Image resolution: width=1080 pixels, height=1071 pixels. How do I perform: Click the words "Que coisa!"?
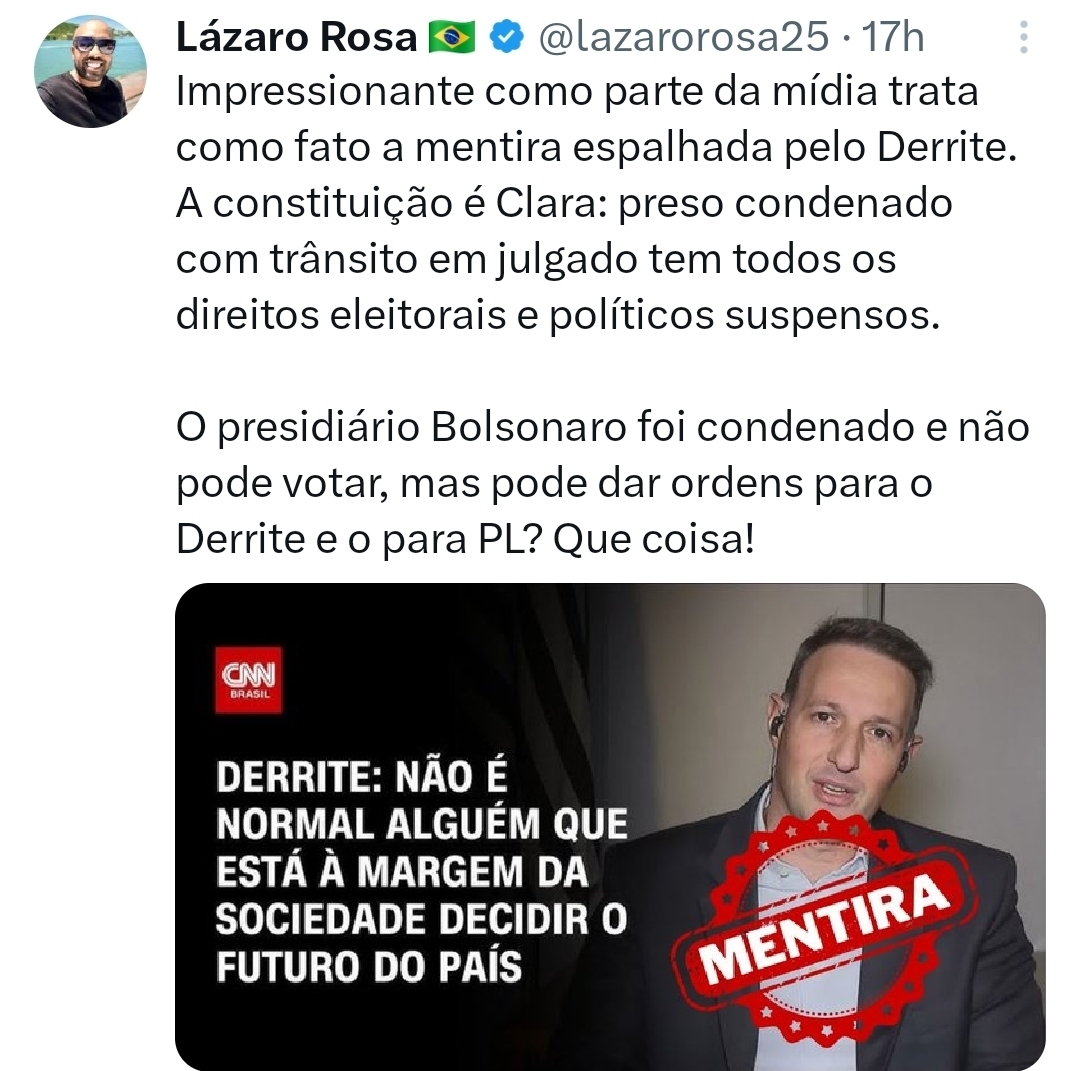tap(654, 540)
